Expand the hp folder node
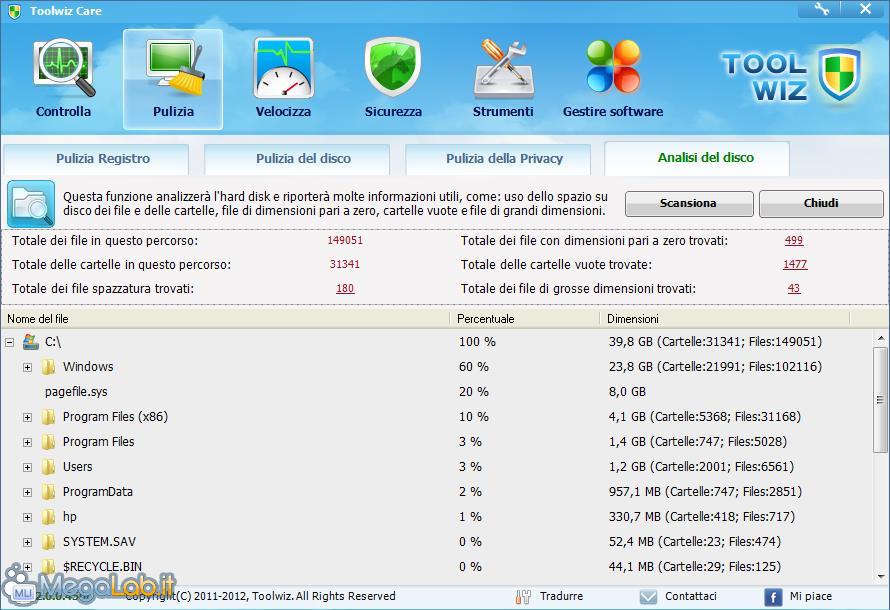 (27, 517)
